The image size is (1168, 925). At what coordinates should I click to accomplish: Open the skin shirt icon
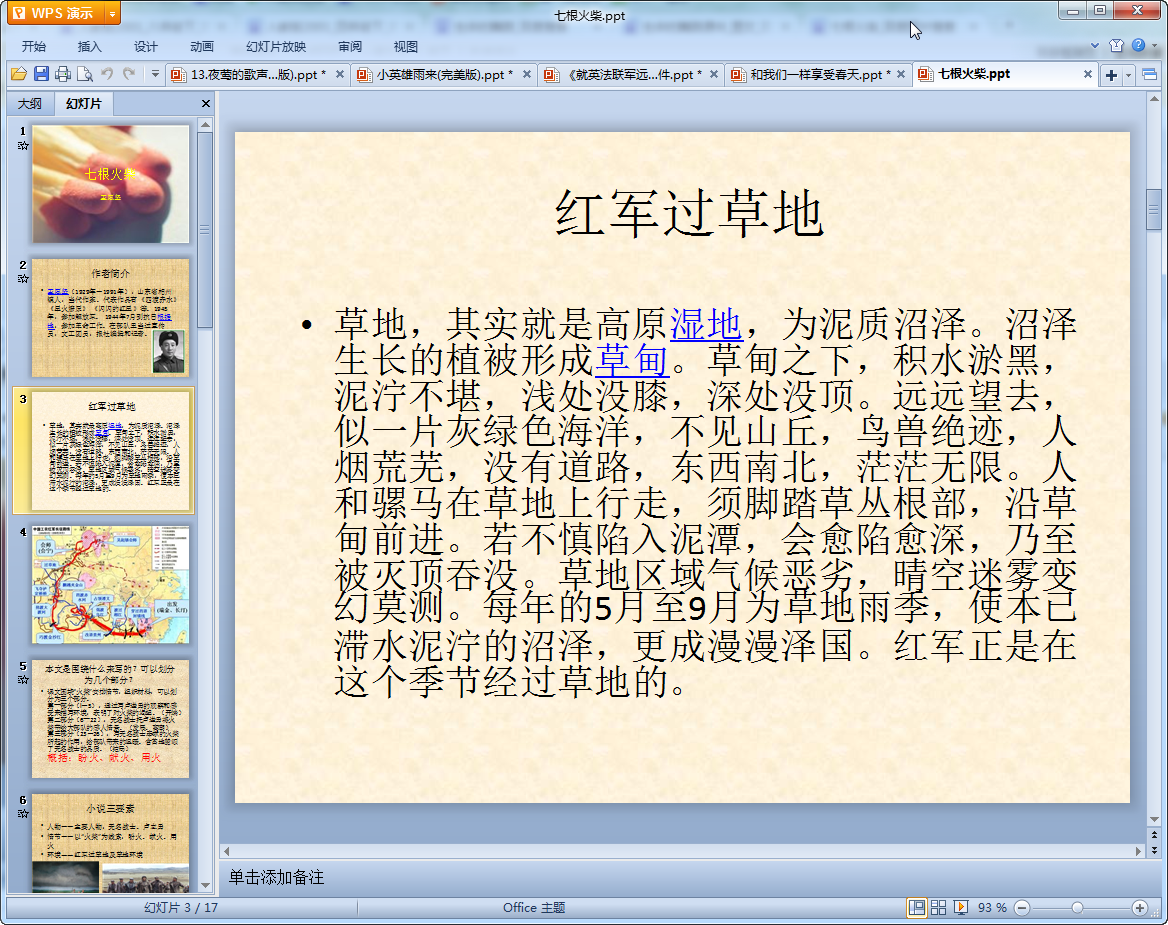1116,45
